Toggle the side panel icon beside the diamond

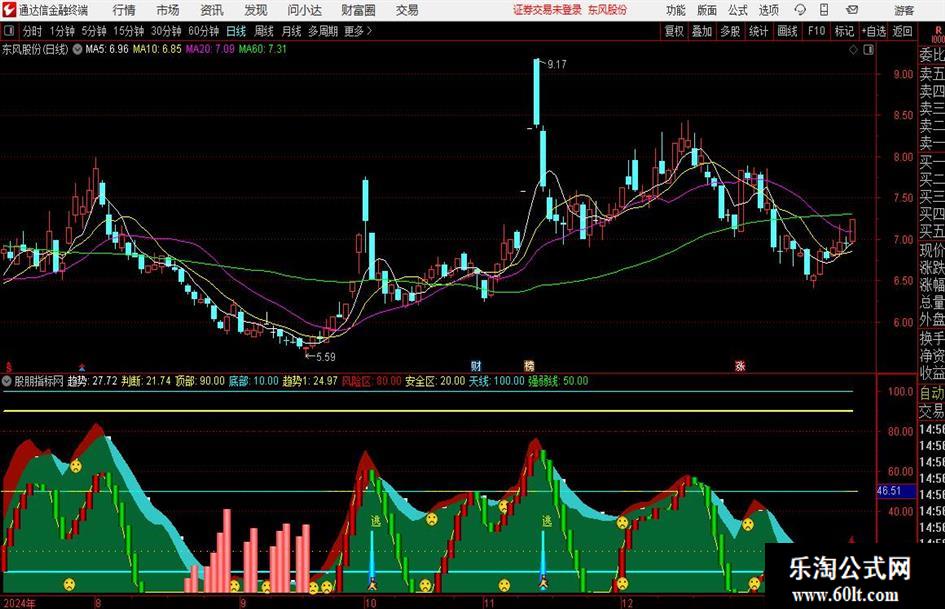[x=868, y=50]
